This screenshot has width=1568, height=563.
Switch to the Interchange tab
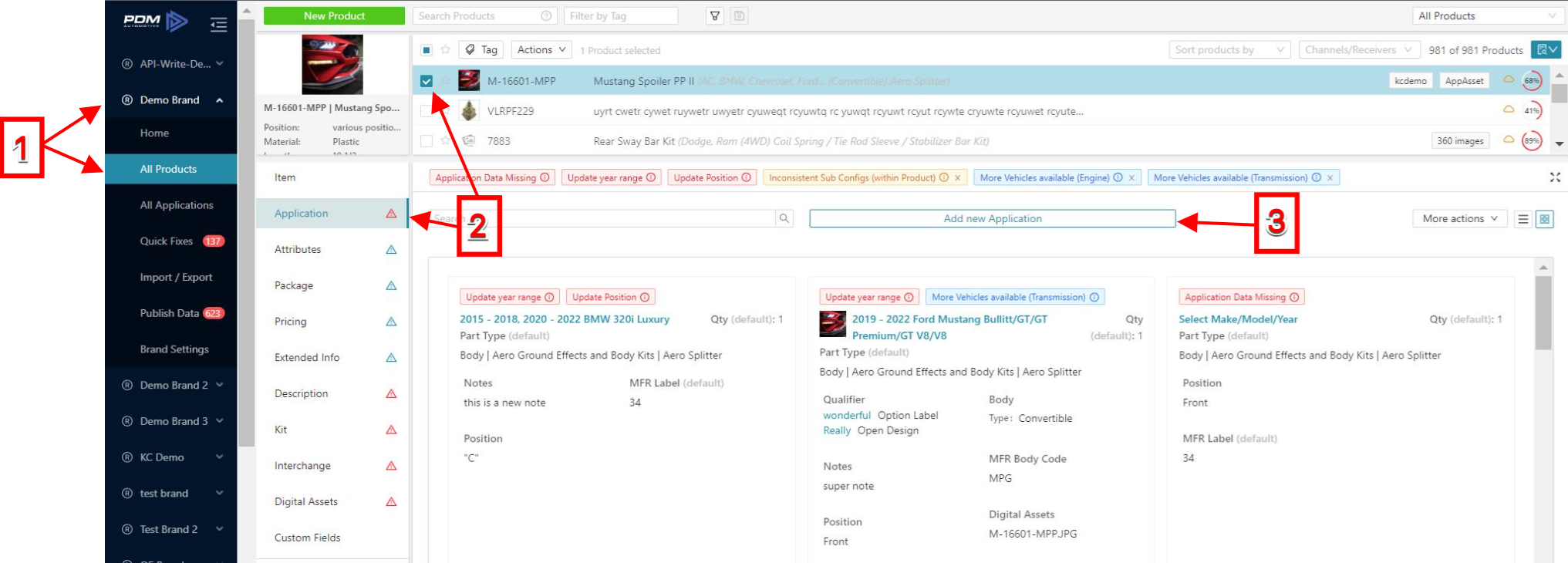[x=332, y=466]
